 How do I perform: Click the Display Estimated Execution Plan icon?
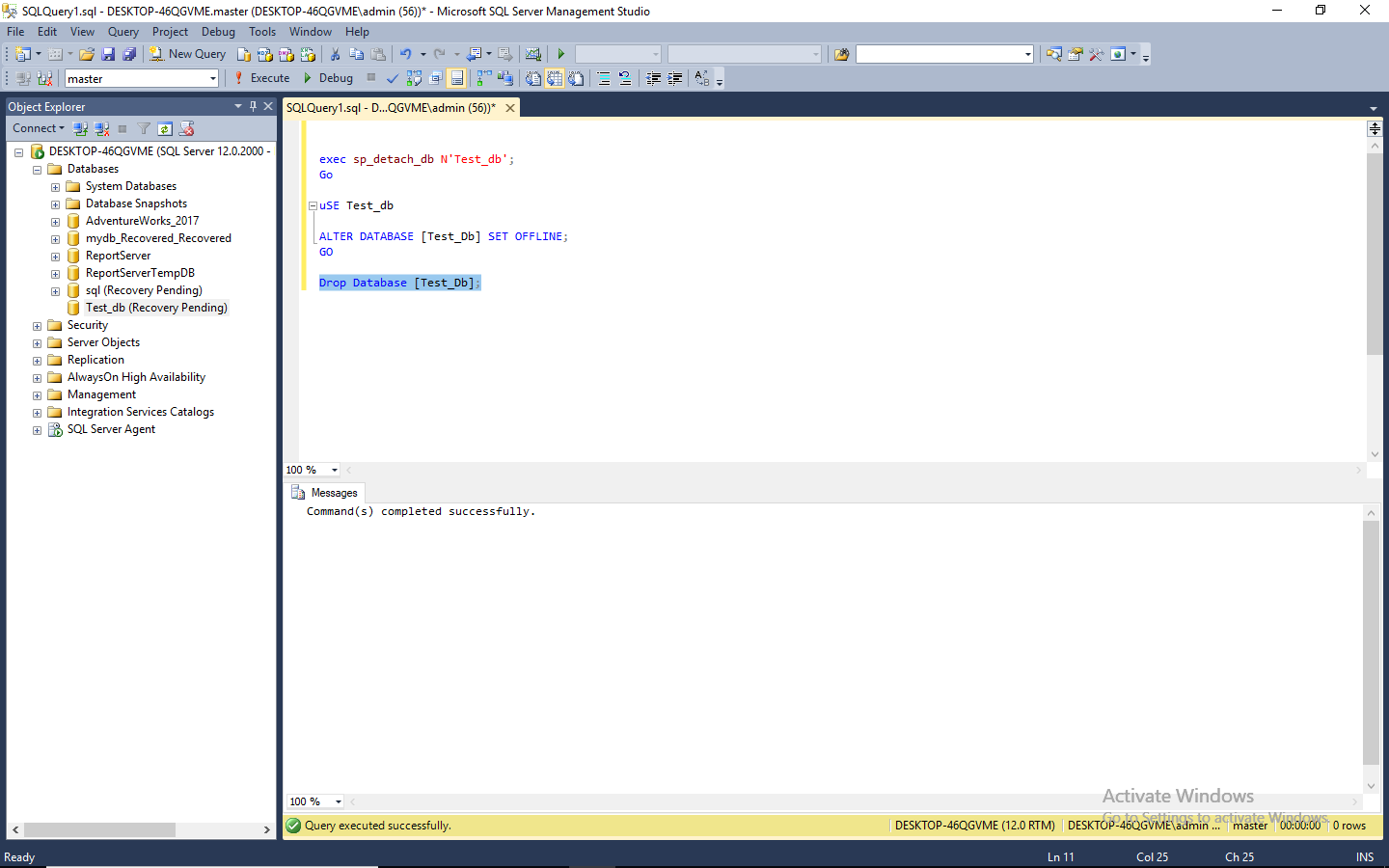coord(414,78)
